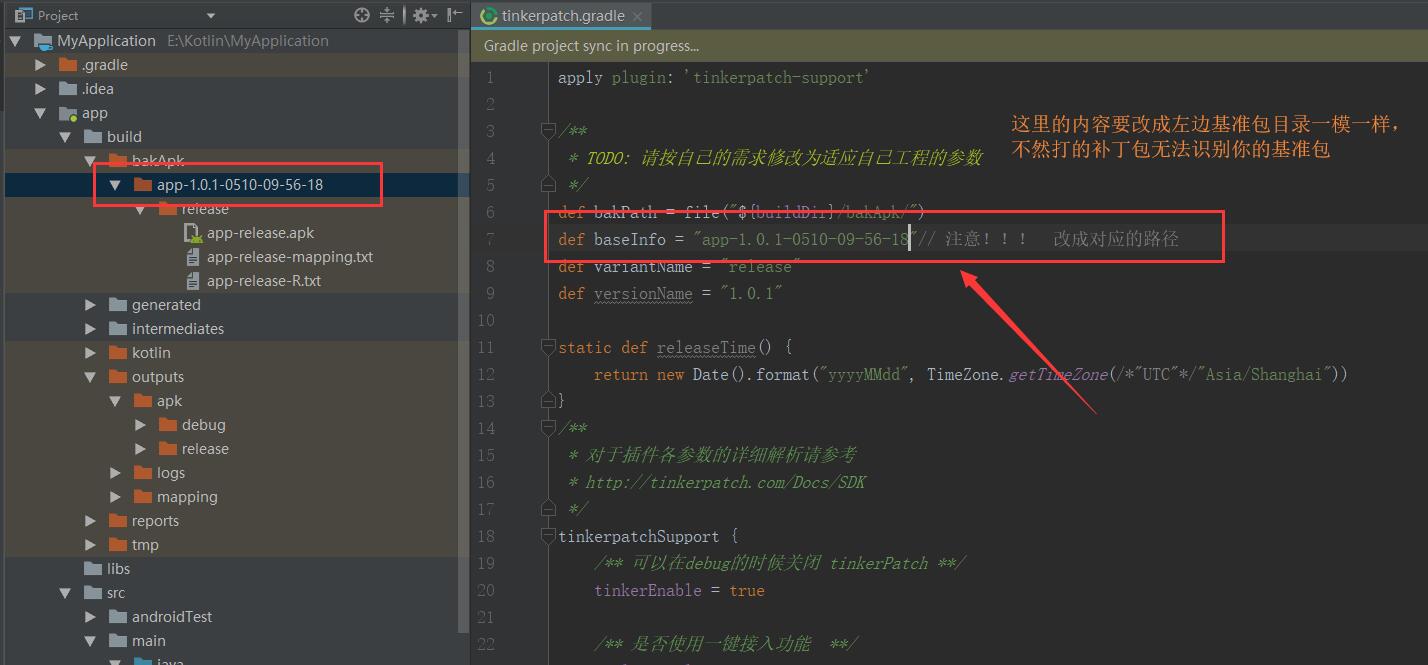Expand the .idea folder arrow
This screenshot has width=1428, height=665.
(40, 89)
